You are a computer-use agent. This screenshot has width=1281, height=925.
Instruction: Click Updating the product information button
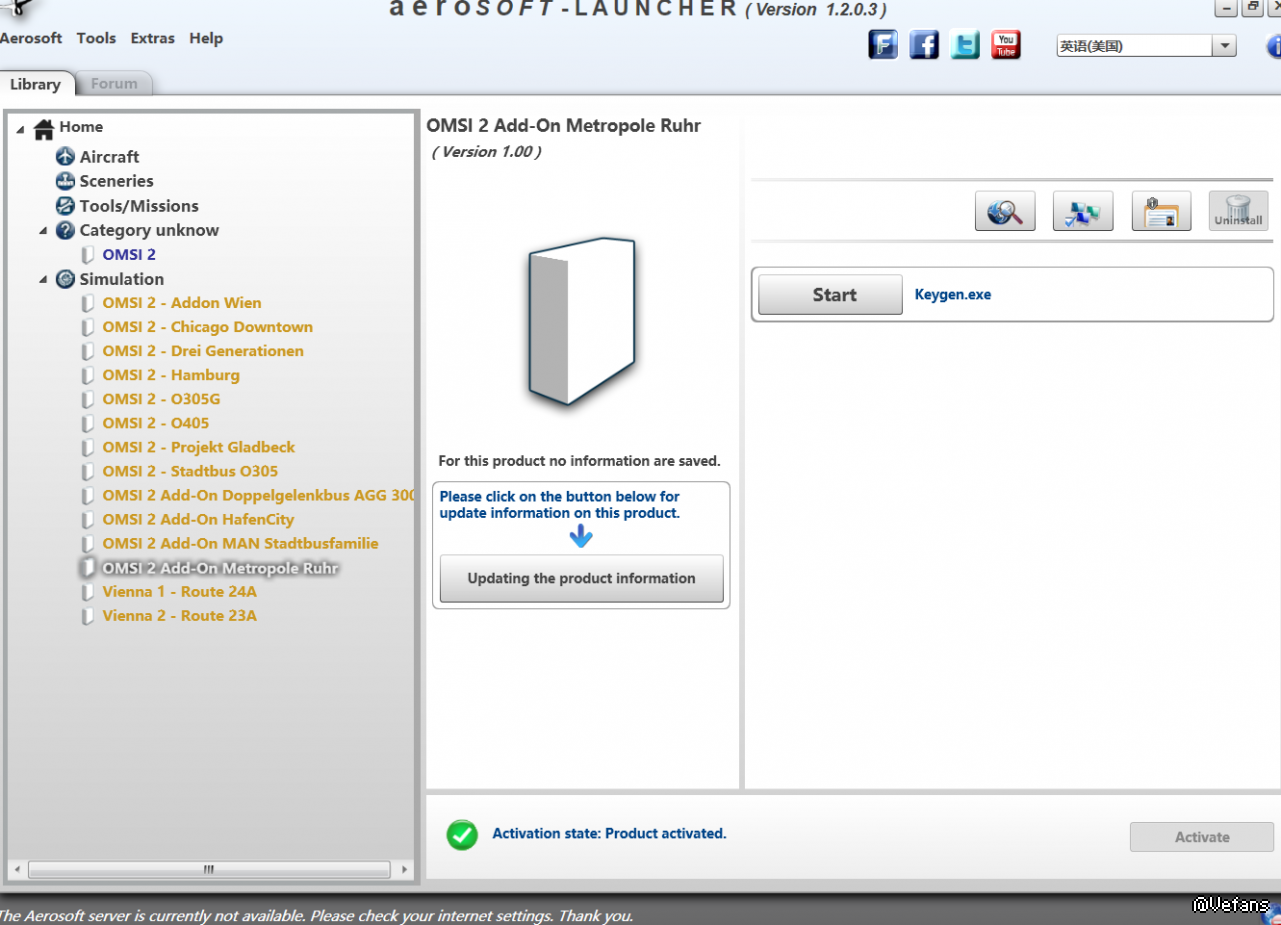click(581, 578)
